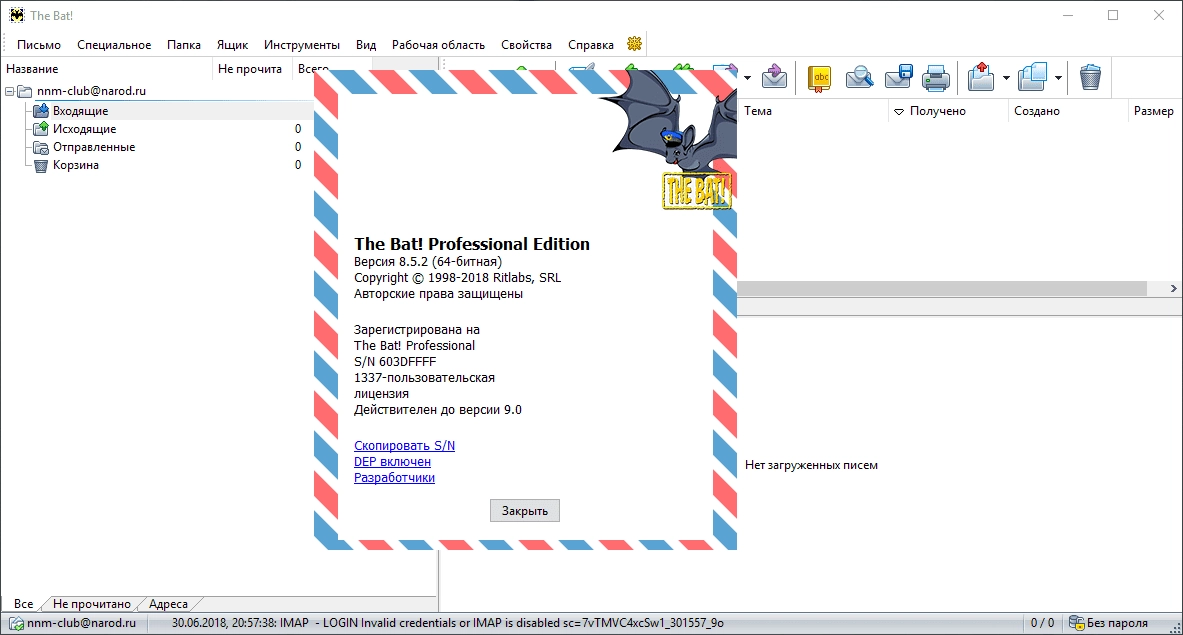
Task: Click the move to folder icon
Action: point(981,77)
